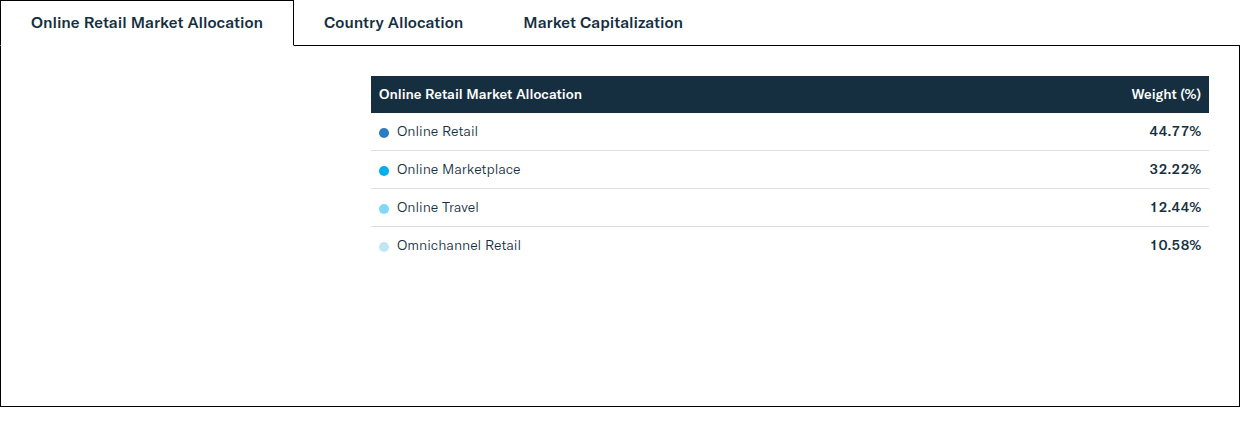The height and width of the screenshot is (424, 1240).
Task: Click the empty area left of the table
Action: (186, 226)
